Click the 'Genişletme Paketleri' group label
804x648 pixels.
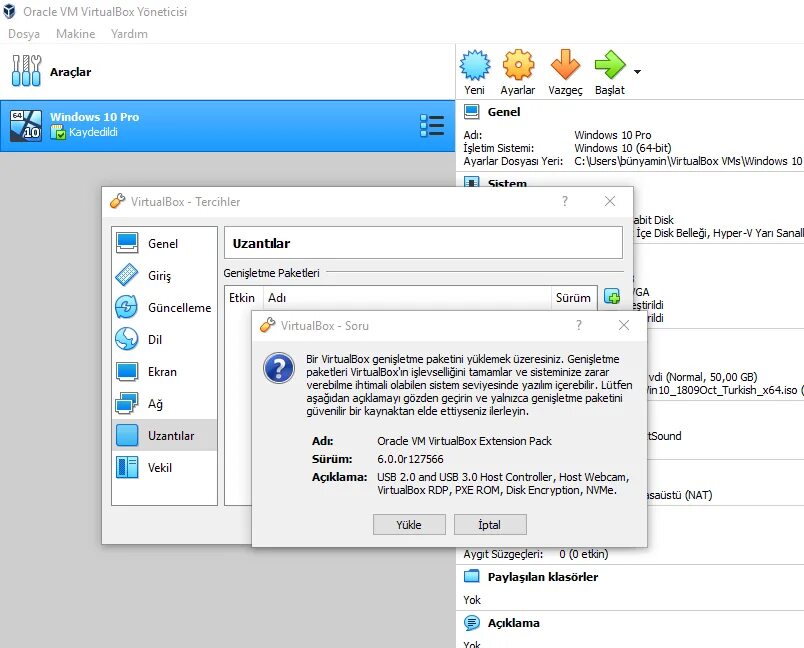click(x=271, y=273)
